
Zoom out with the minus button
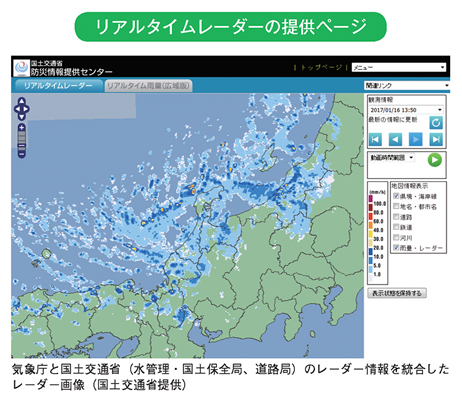click(x=22, y=154)
